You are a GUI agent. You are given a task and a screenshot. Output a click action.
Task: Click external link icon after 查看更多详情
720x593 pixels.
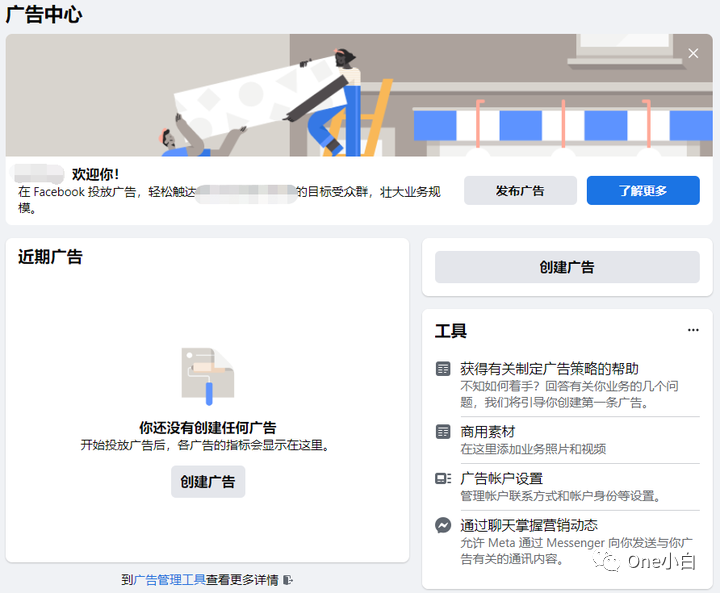pyautogui.click(x=287, y=580)
